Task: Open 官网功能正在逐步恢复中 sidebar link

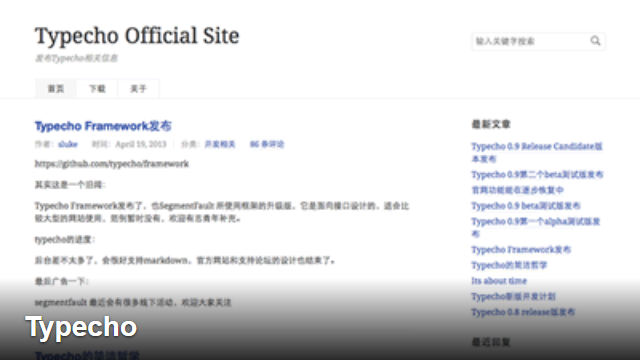Action: [x=517, y=190]
